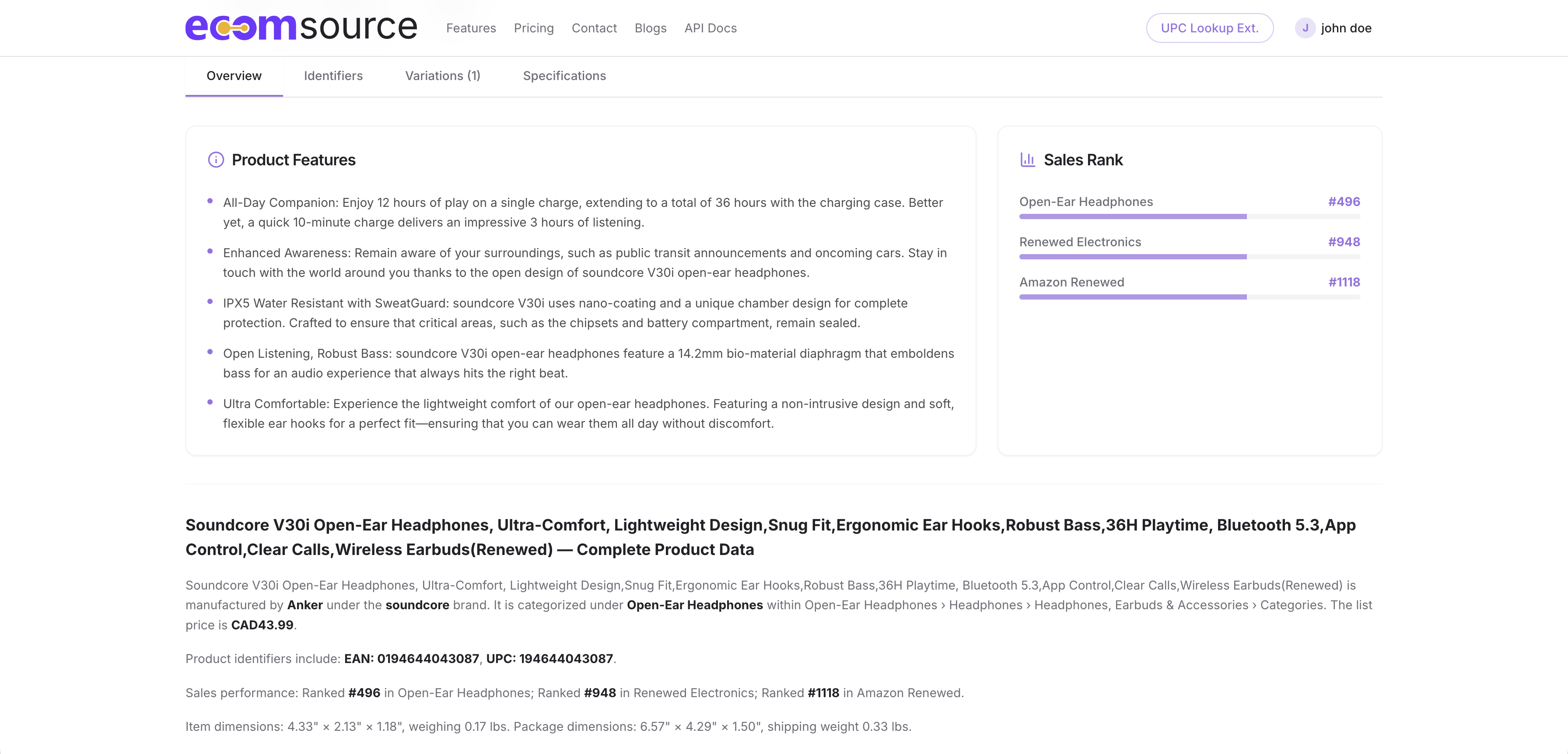1568x754 pixels.
Task: Click the CAD43.99 list price
Action: click(262, 625)
